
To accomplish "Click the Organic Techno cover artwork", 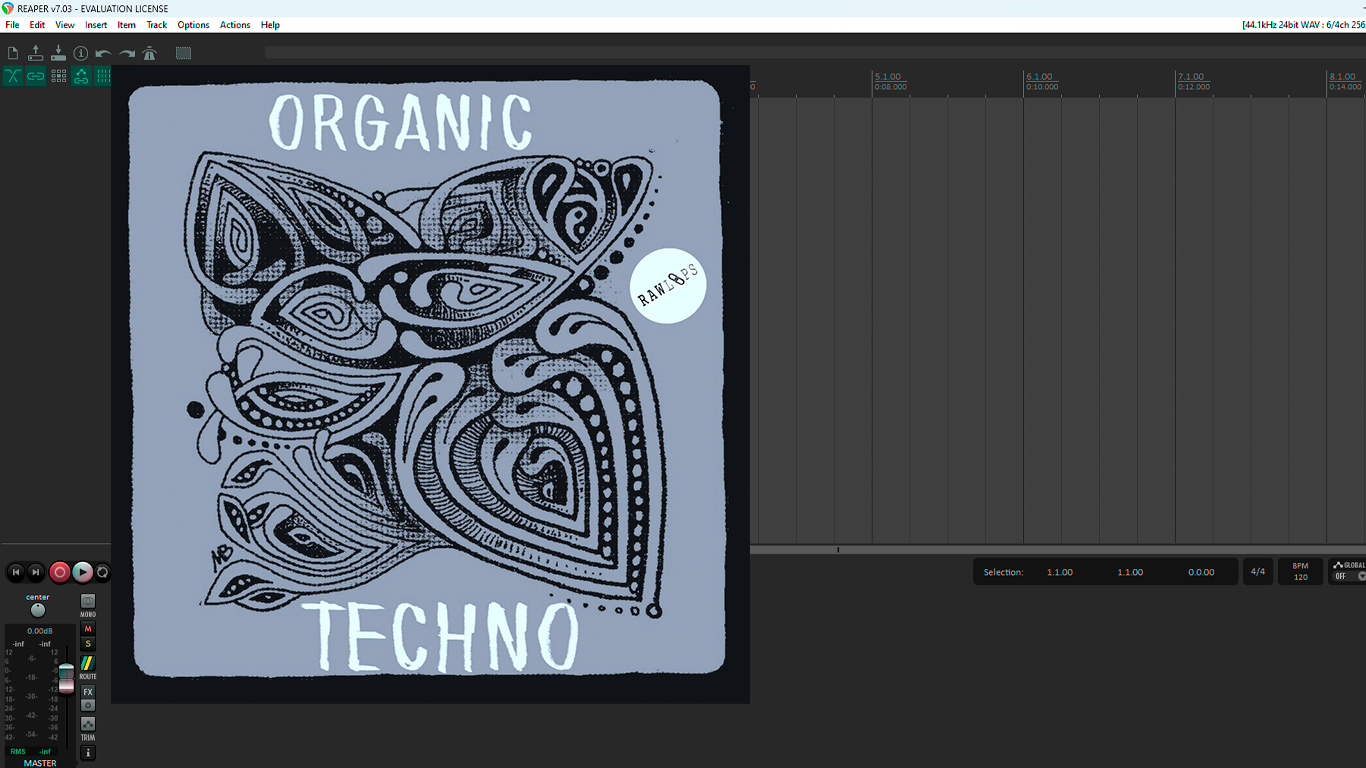I will (x=430, y=384).
